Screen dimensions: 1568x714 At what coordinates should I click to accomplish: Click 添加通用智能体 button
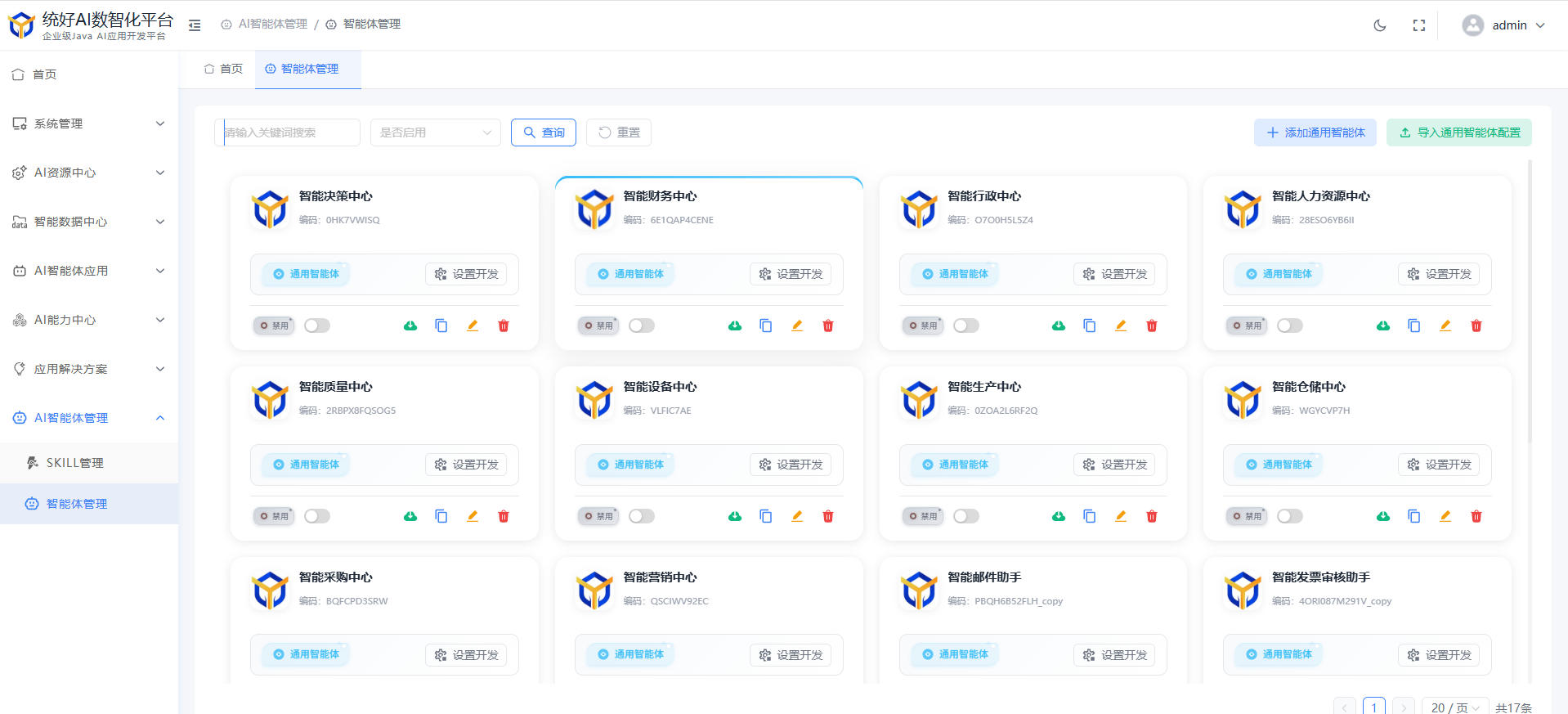pyautogui.click(x=1315, y=132)
